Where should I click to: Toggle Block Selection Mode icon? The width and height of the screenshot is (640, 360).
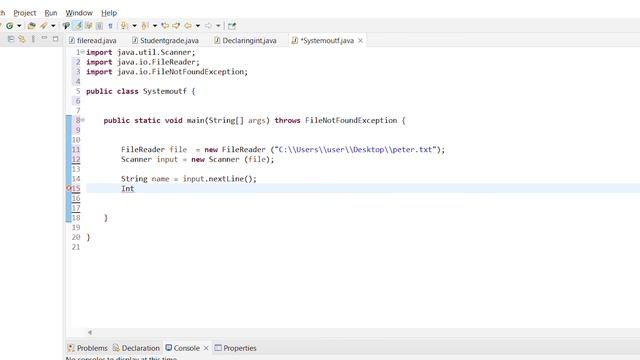(x=99, y=26)
